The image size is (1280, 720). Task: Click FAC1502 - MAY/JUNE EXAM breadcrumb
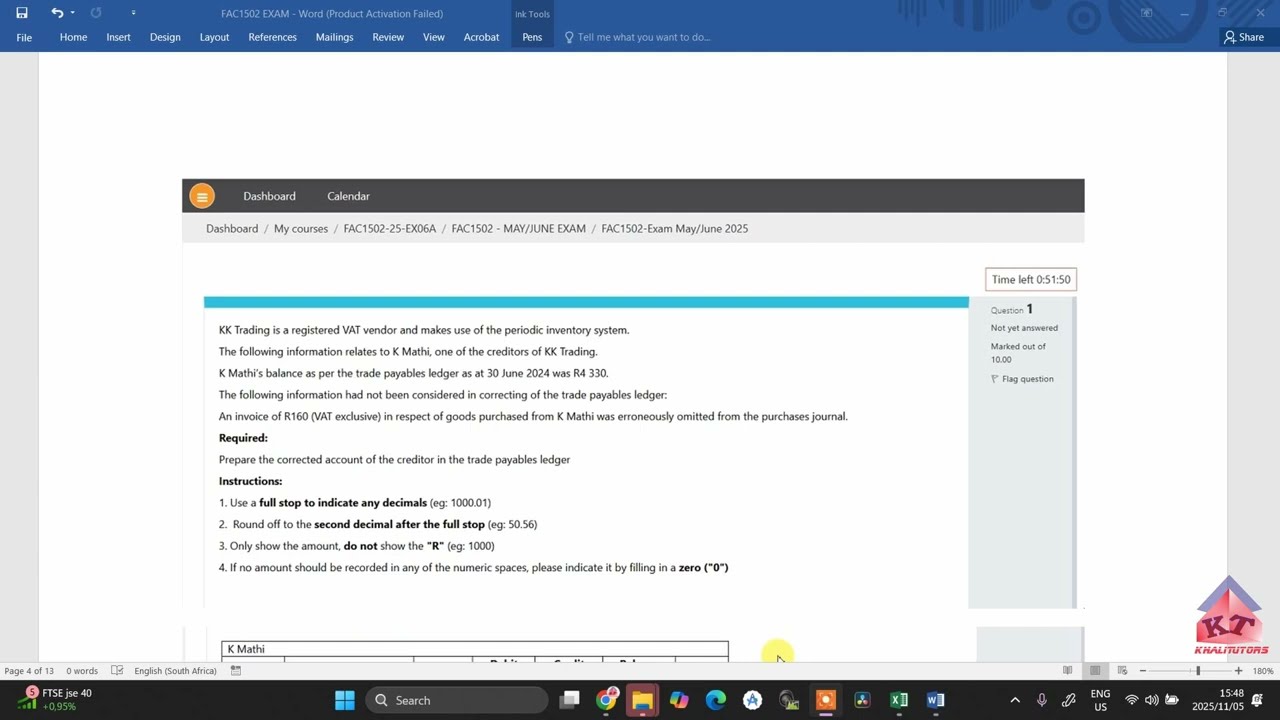point(518,228)
